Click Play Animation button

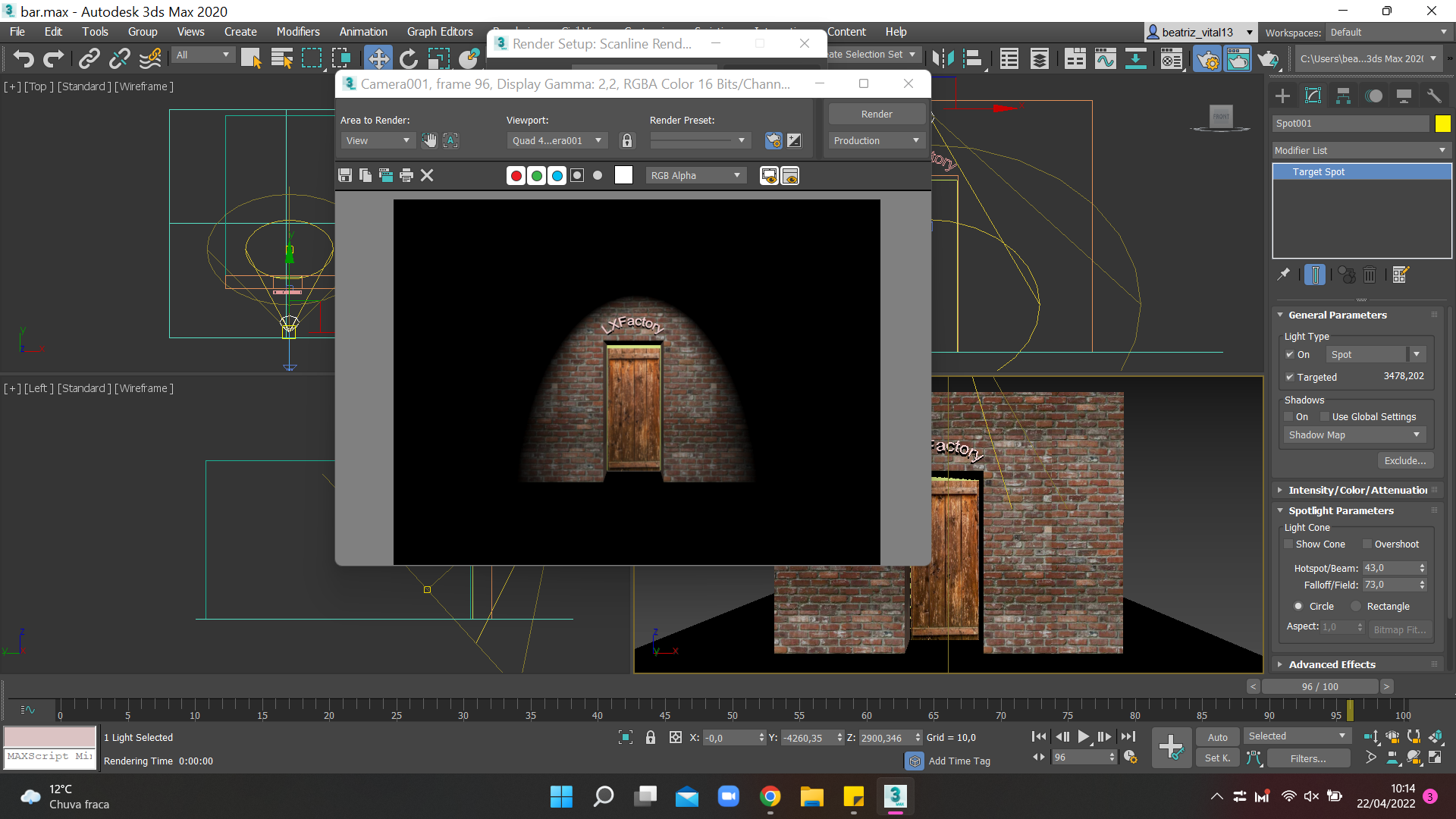[x=1083, y=736]
